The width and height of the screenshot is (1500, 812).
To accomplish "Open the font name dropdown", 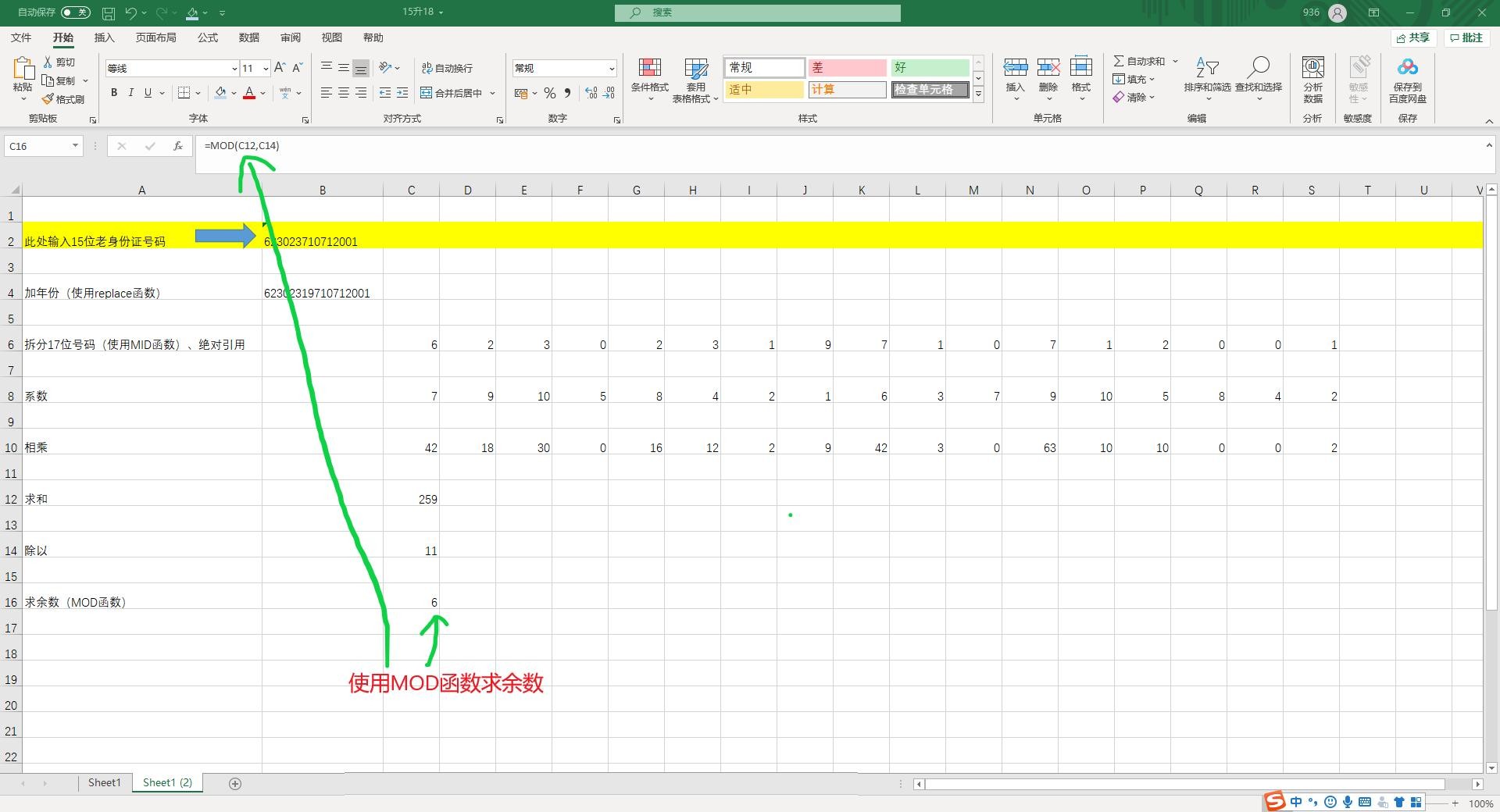I will point(234,69).
